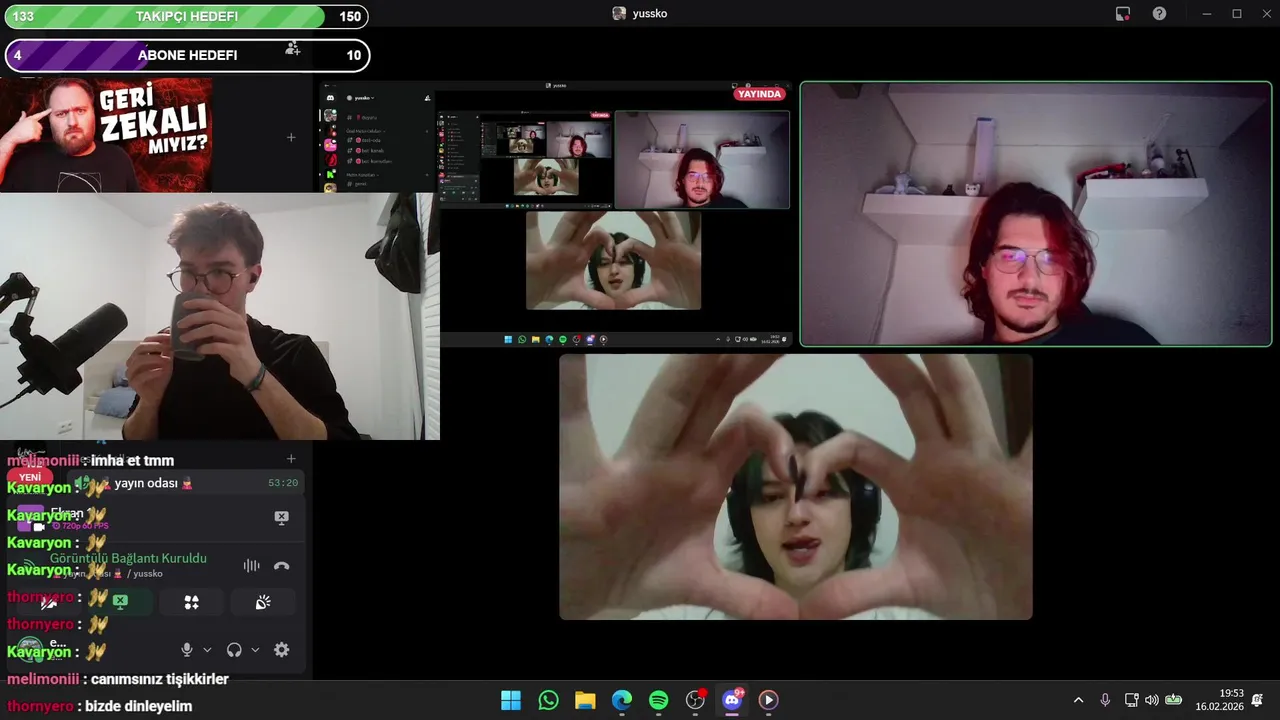Open the Discord soundboard button
Screen dimensions: 1280x720
point(263,602)
